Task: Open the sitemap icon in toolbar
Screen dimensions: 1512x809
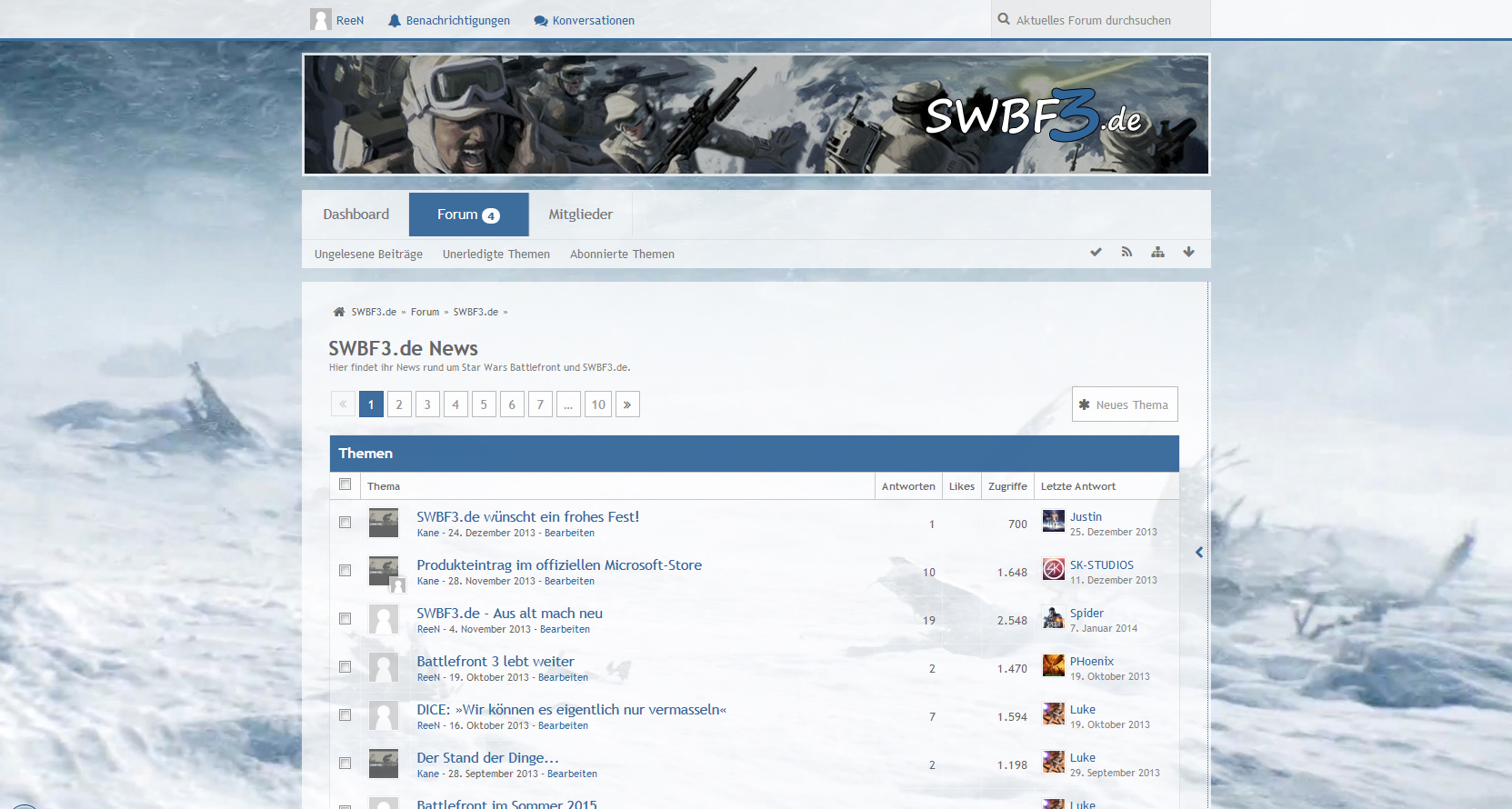Action: (x=1157, y=252)
